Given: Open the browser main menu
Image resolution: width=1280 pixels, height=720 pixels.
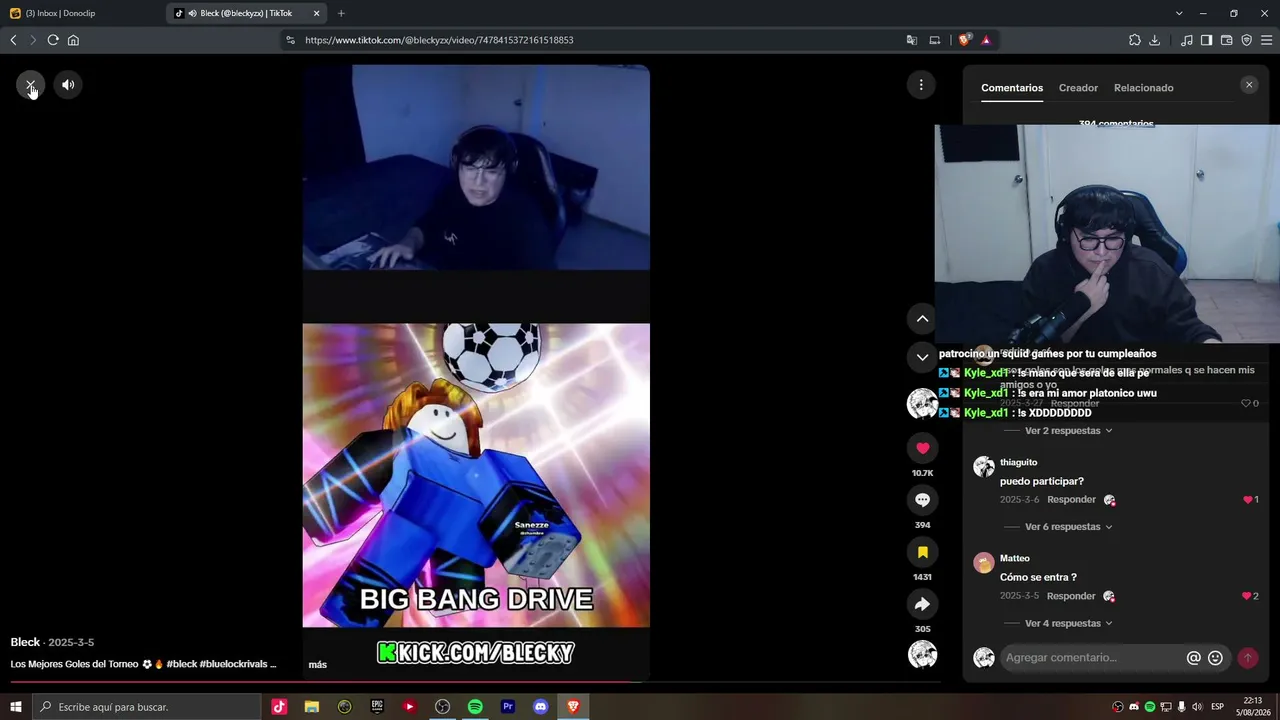Looking at the screenshot, I should (x=1267, y=40).
